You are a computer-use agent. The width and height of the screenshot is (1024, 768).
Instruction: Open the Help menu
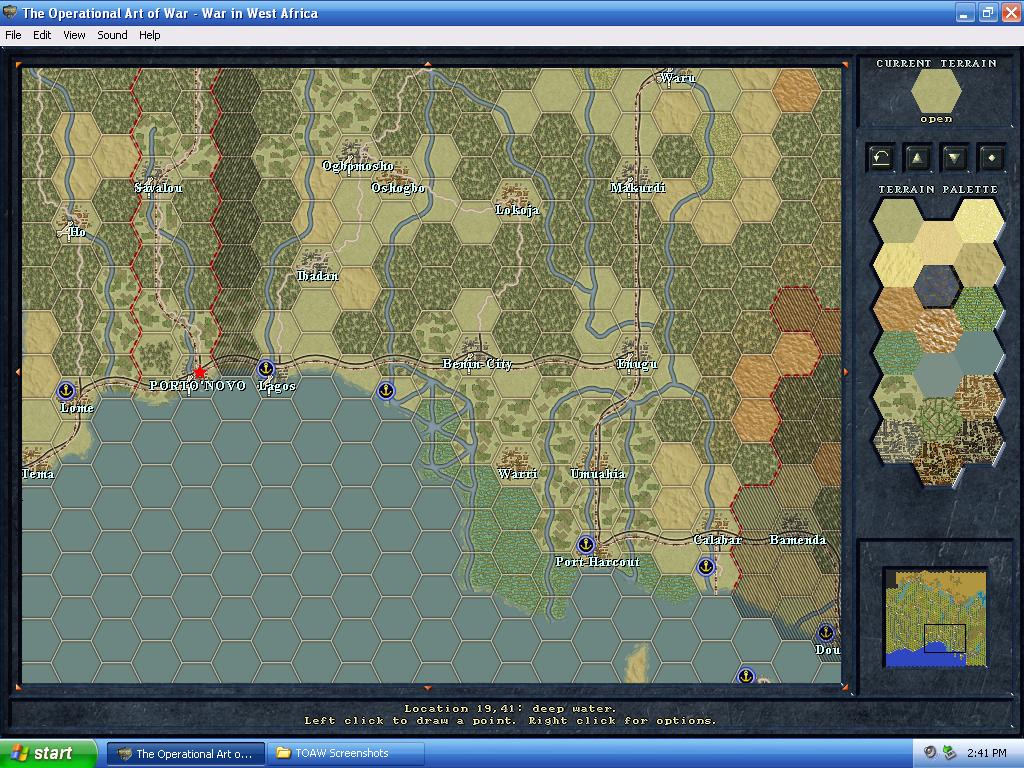[150, 35]
